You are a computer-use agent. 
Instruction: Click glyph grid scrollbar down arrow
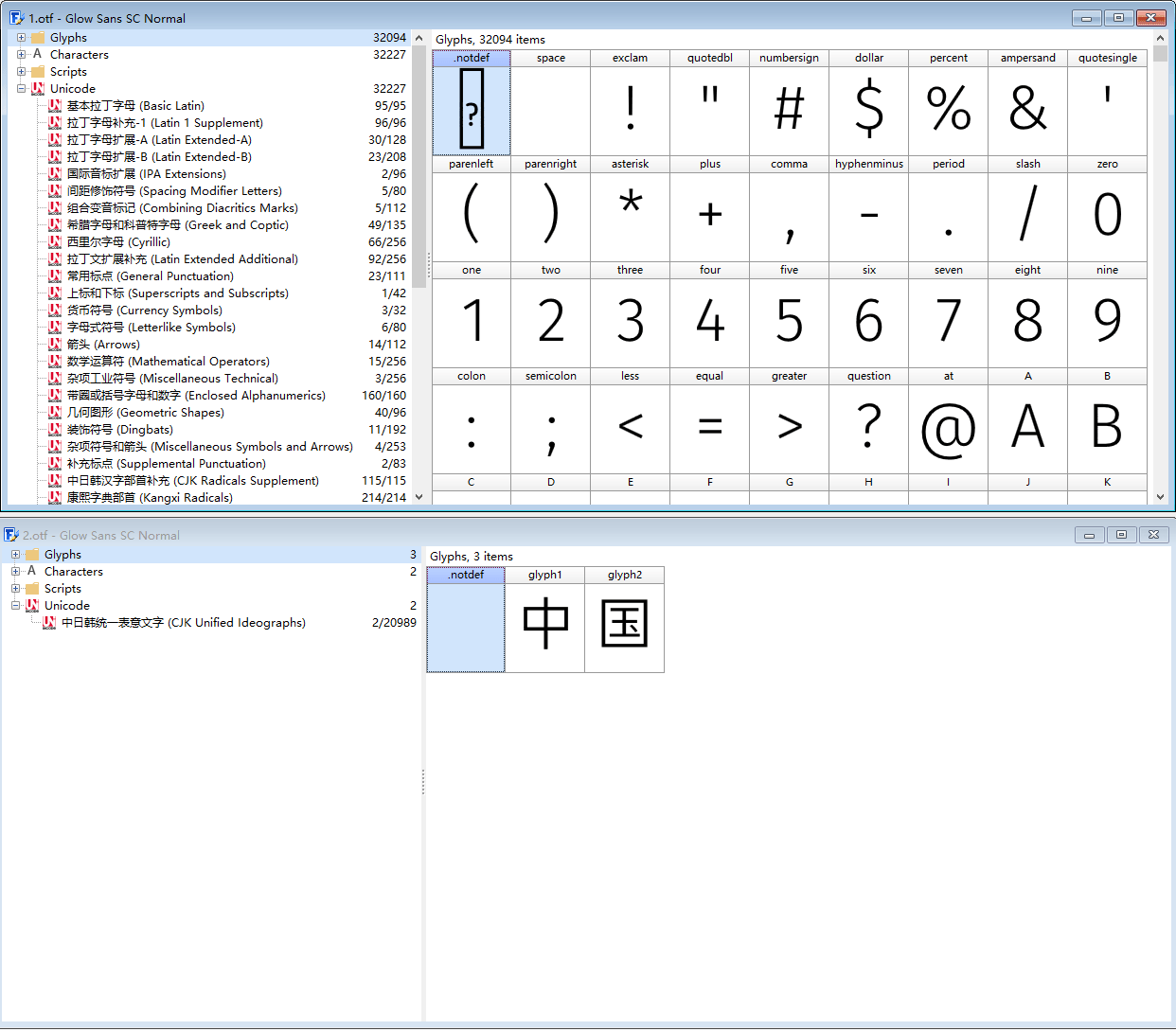[x=1160, y=496]
